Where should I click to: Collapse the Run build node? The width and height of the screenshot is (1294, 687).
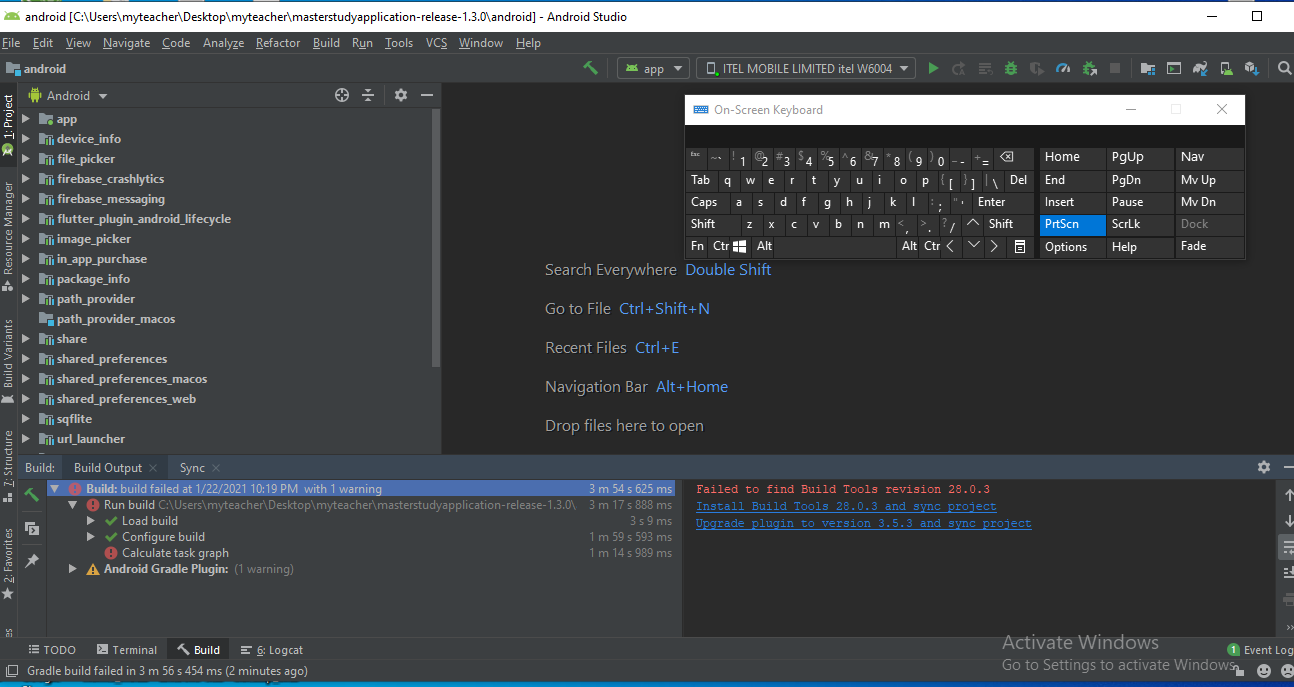[73, 505]
